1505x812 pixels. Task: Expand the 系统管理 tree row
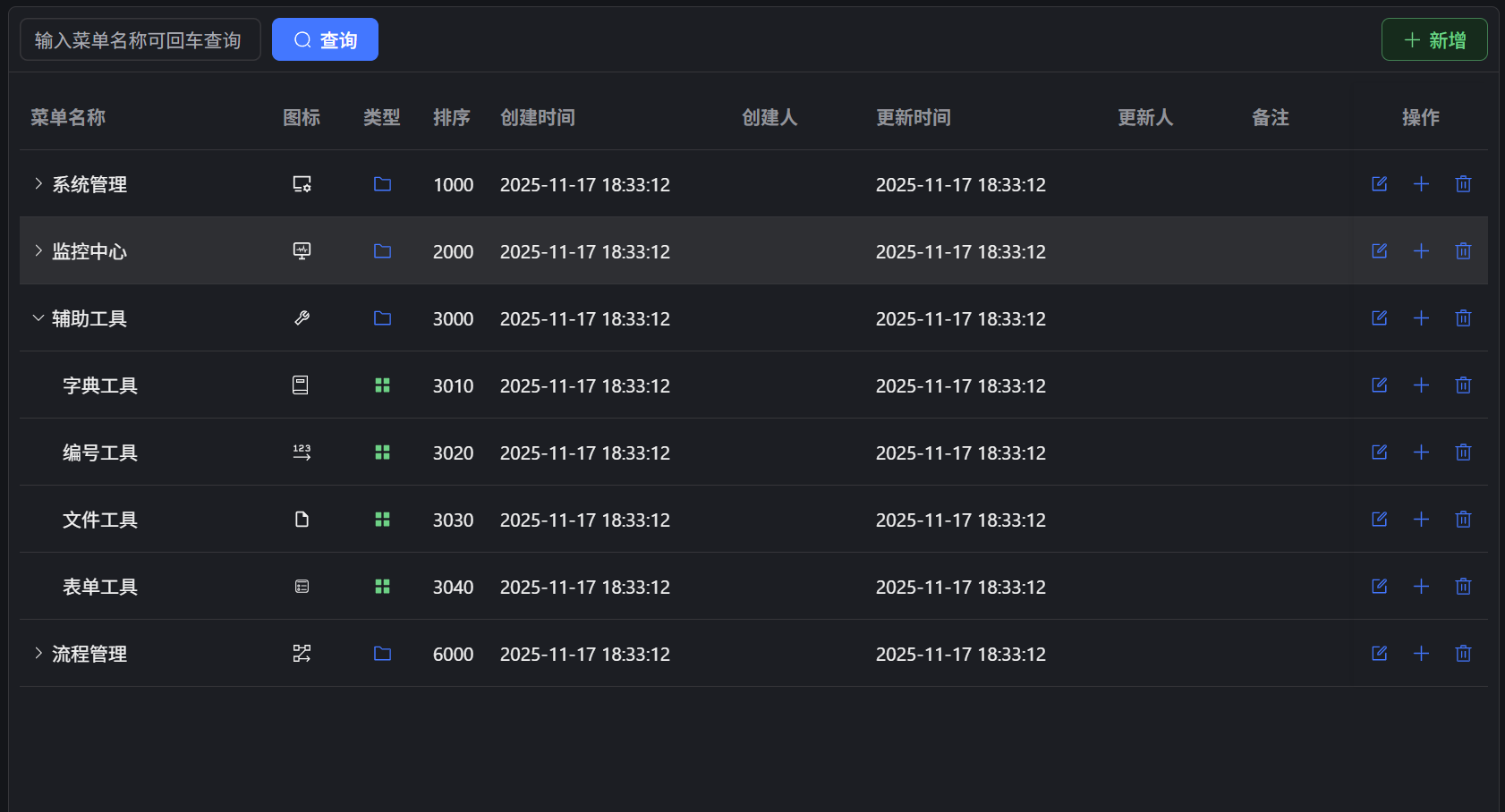pos(38,184)
